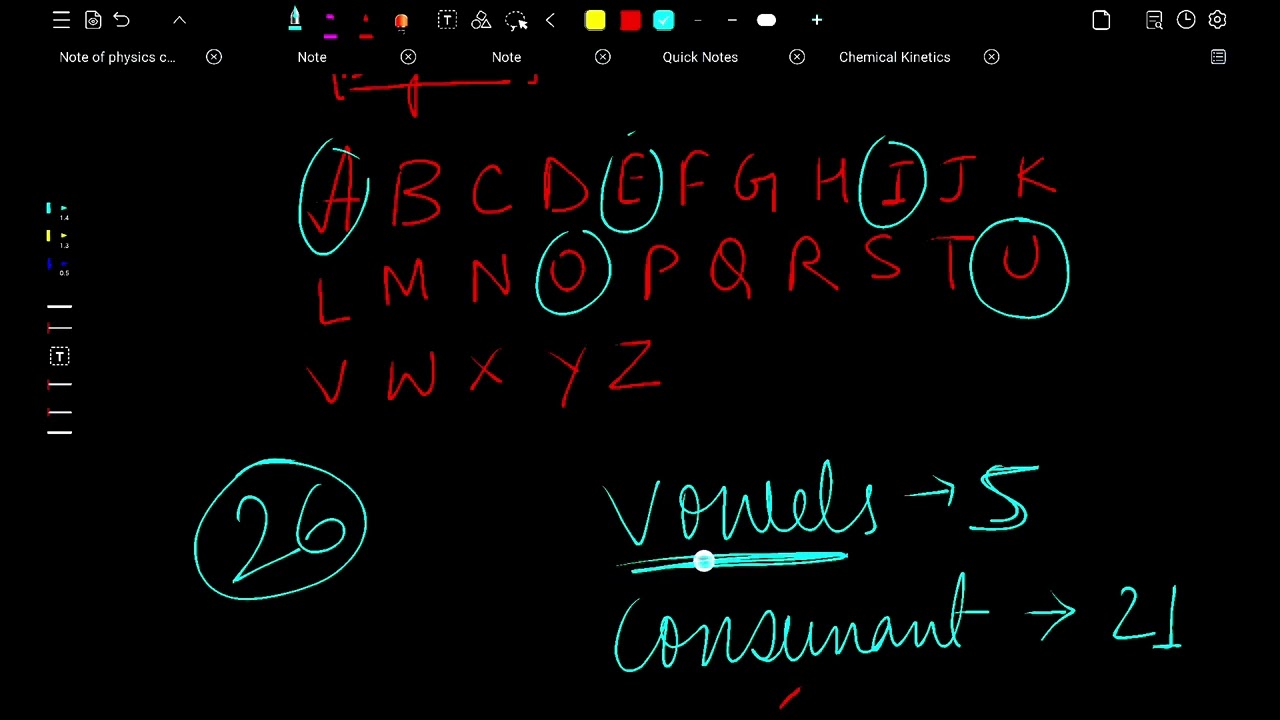
Task: Switch to the Chemical Kinetics tab
Action: click(x=895, y=57)
